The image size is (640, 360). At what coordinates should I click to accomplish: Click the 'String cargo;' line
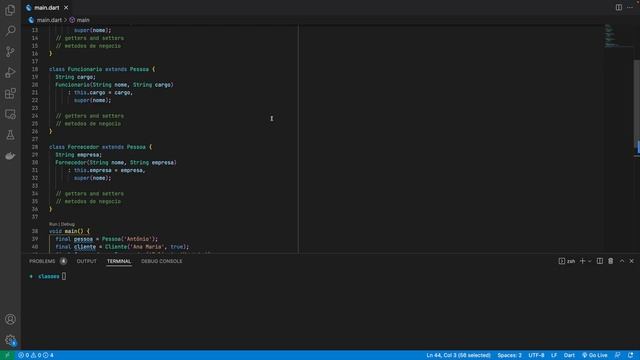click(76, 77)
